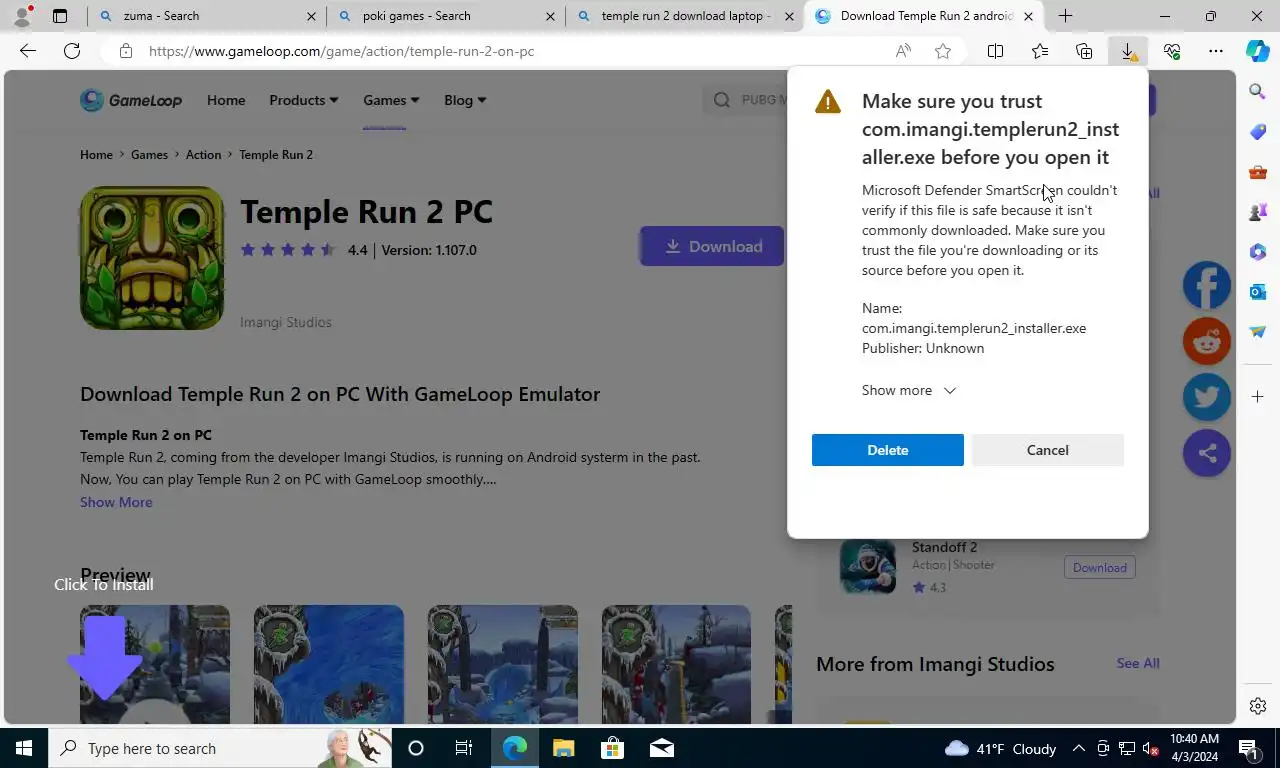The width and height of the screenshot is (1280, 768).
Task: Open the sidebar Games chess icon
Action: pyautogui.click(x=1258, y=212)
